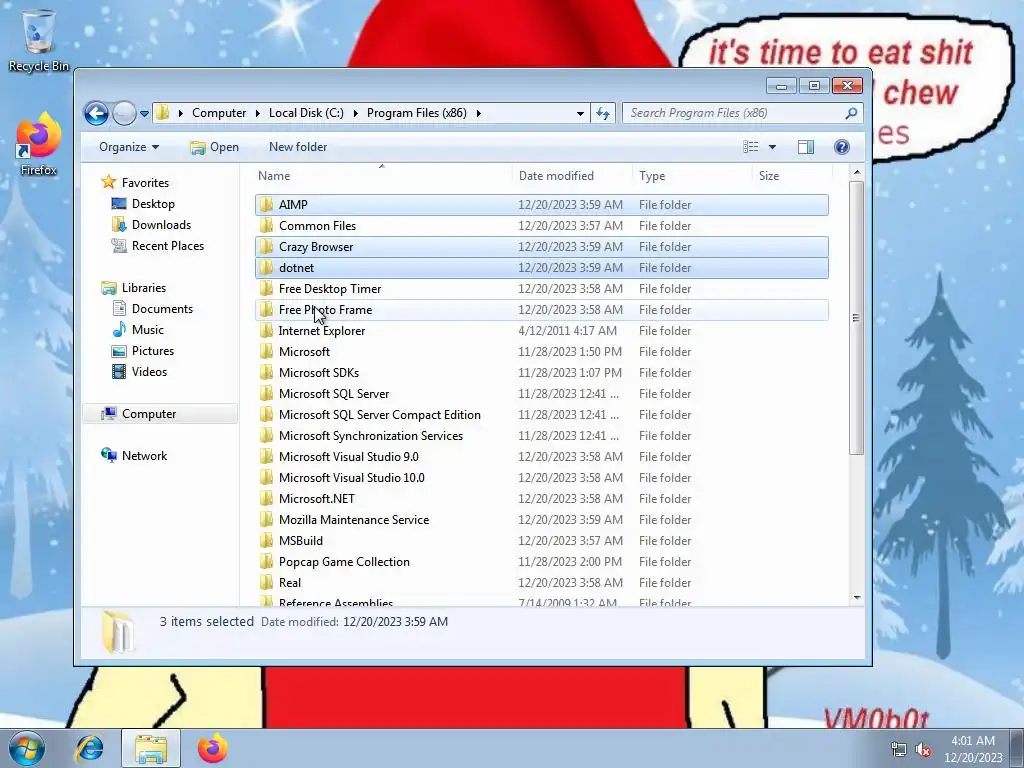Click the search magnifier icon

click(851, 113)
